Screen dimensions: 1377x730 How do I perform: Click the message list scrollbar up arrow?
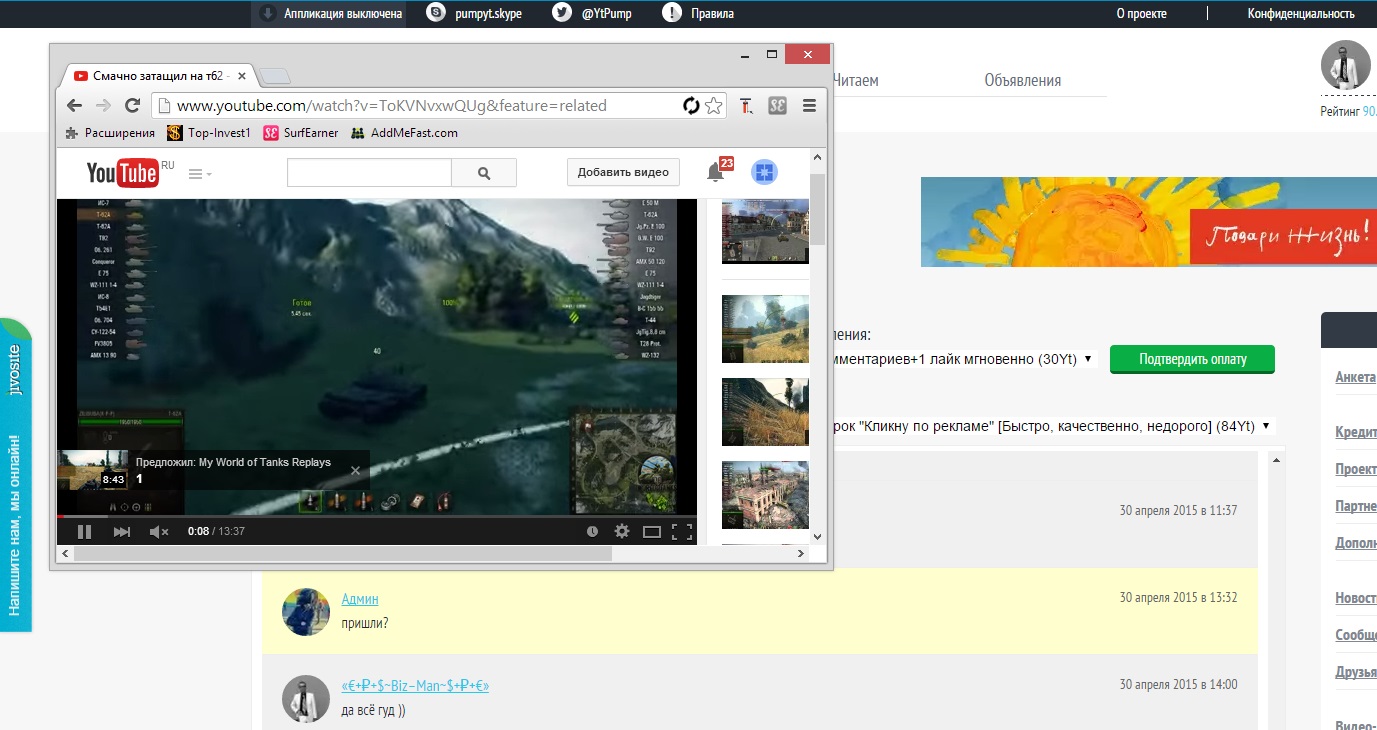point(1275,459)
